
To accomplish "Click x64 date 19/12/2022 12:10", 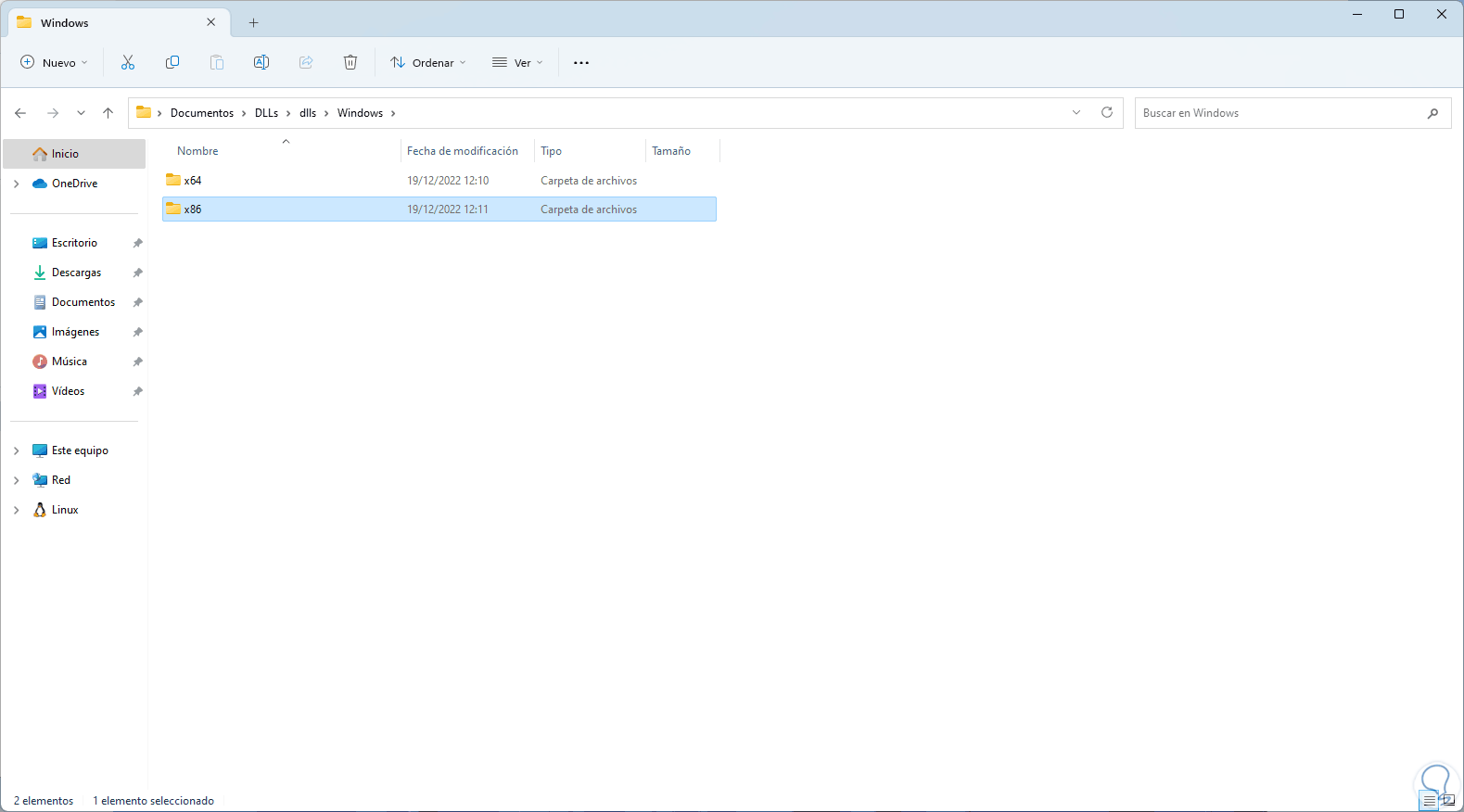I will [448, 181].
